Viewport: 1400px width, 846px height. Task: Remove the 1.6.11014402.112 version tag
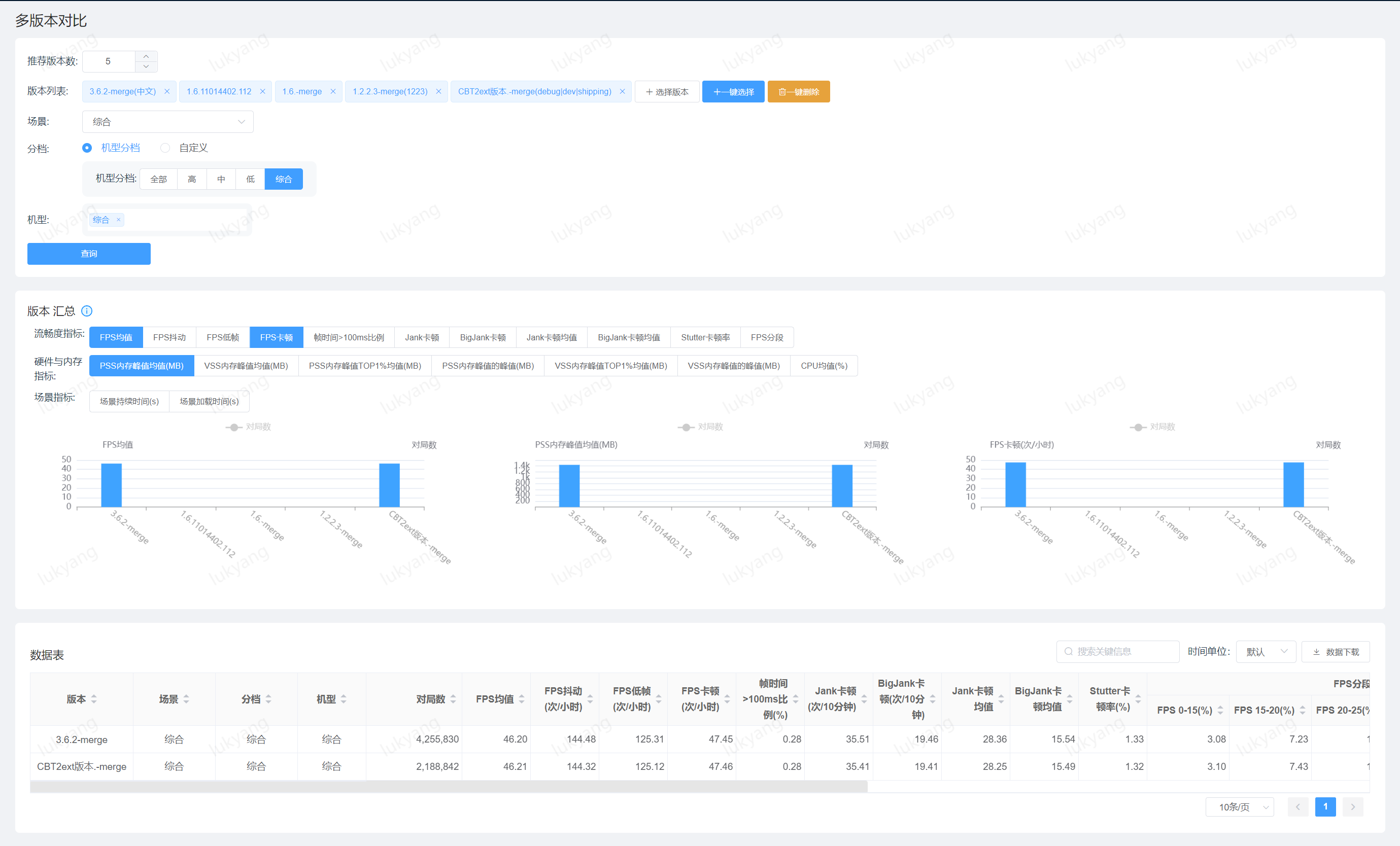coord(262,91)
